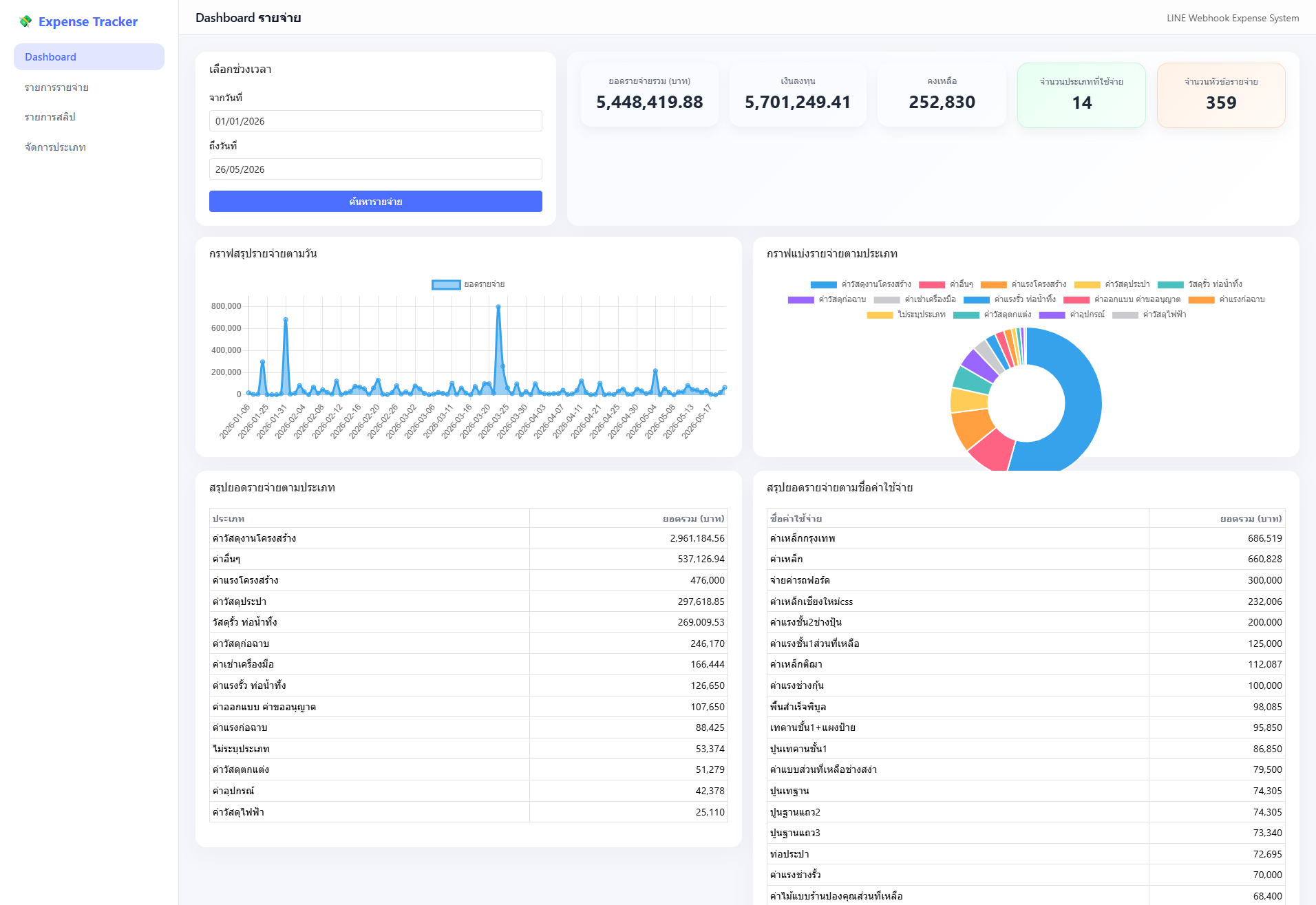Click LINE Webhook Expense System header text
This screenshot has width=1316, height=905.
coord(1233,18)
